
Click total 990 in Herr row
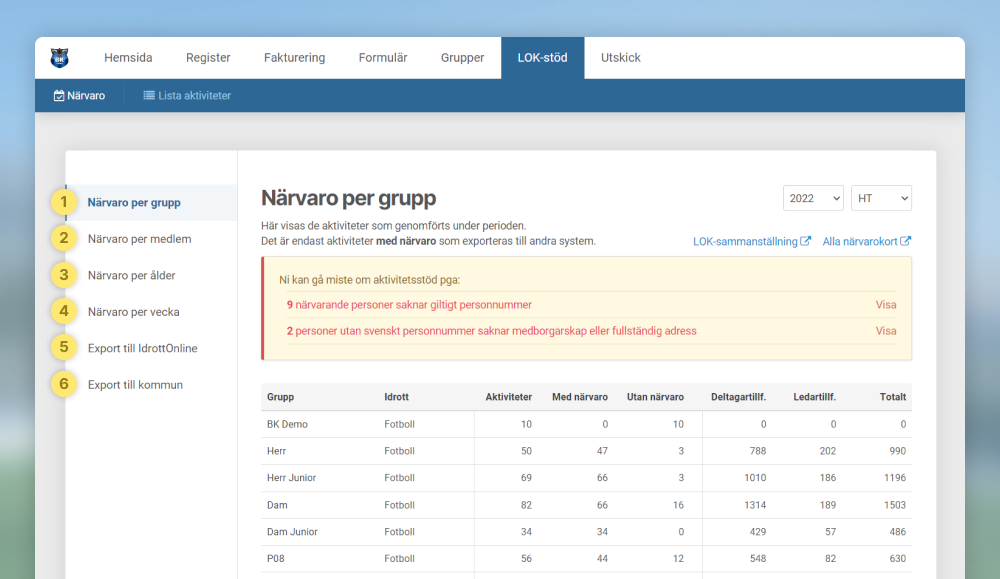coord(897,451)
